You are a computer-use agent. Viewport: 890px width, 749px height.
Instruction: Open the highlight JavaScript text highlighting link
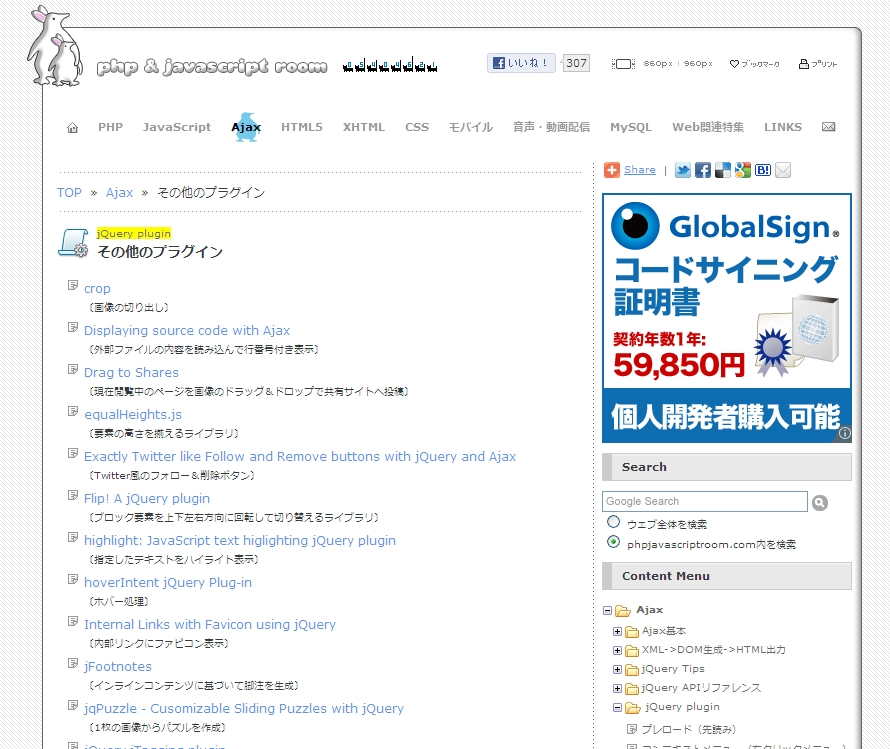click(x=240, y=541)
